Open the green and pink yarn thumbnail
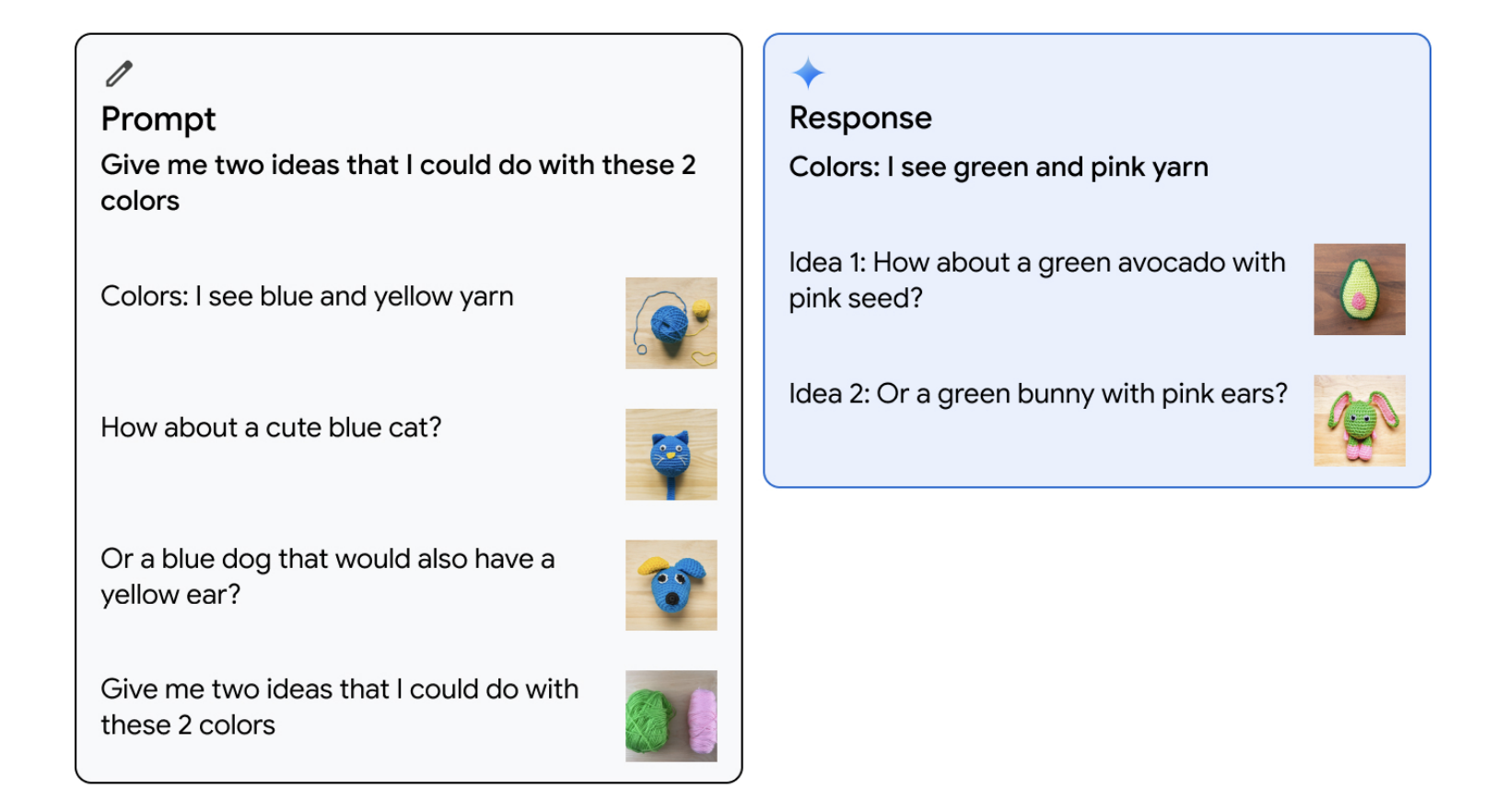The width and height of the screenshot is (1507, 812). [x=671, y=716]
